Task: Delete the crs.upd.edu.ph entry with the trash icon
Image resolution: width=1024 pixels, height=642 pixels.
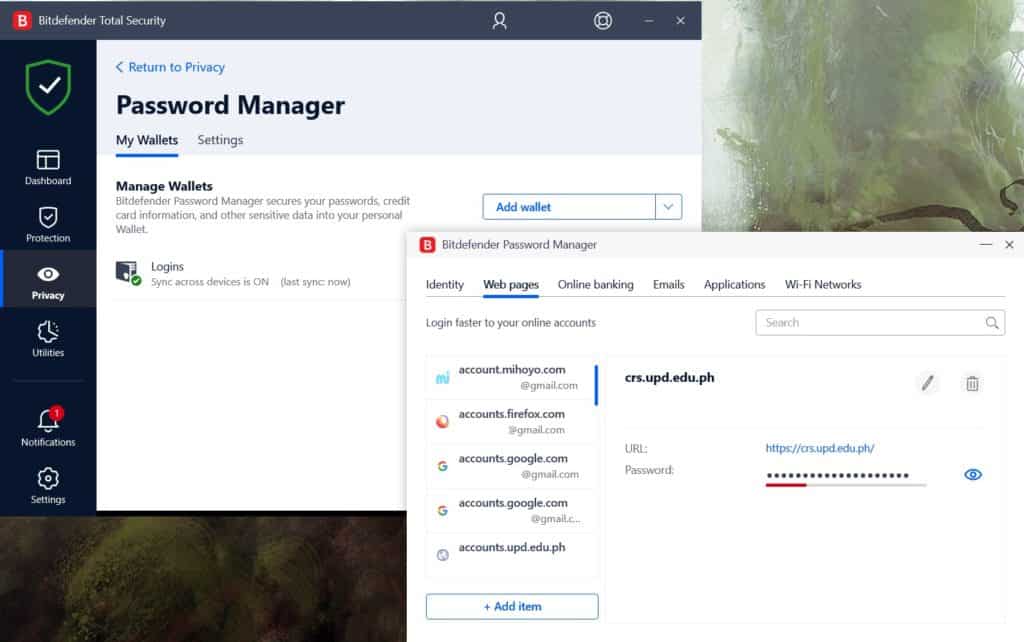Action: pyautogui.click(x=972, y=383)
